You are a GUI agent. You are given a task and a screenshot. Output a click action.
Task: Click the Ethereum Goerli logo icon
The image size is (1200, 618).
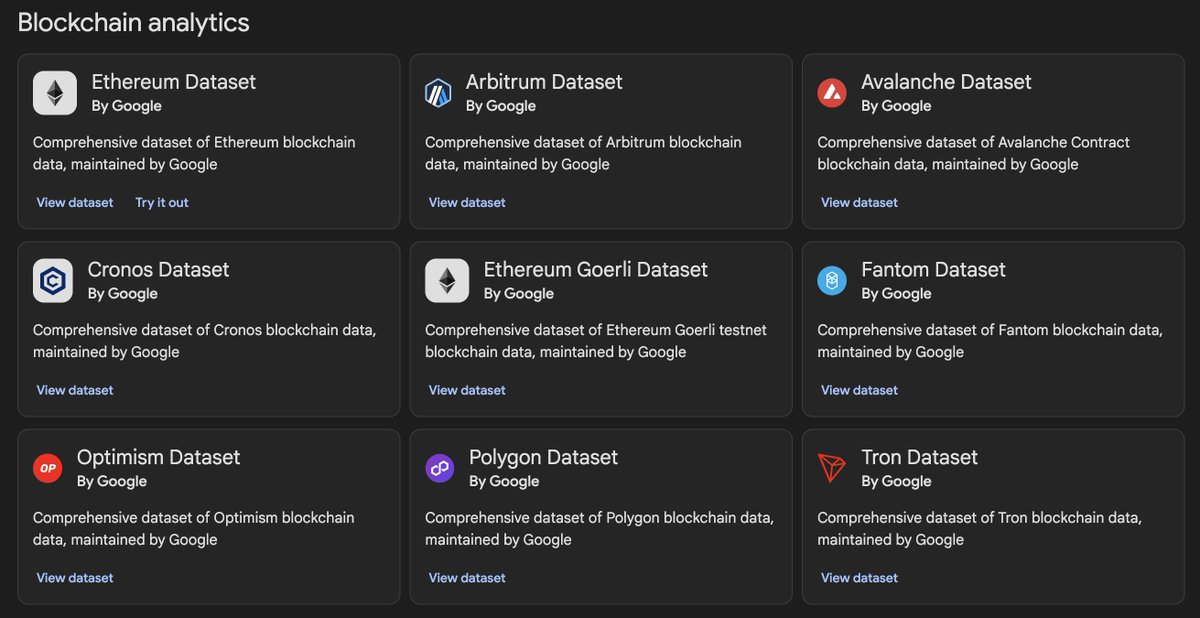point(447,281)
